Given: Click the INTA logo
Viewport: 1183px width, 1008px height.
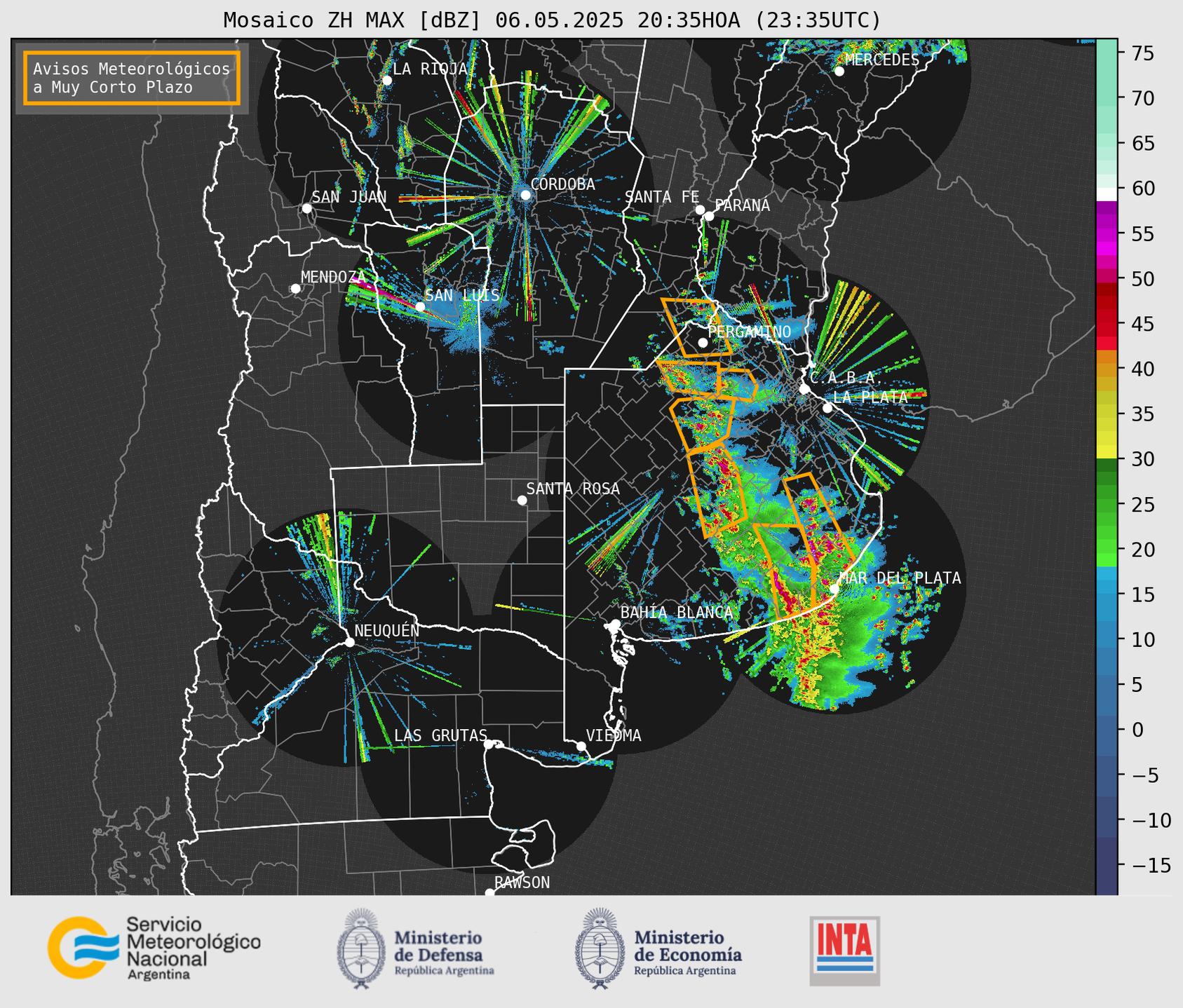Looking at the screenshot, I should (x=845, y=951).
